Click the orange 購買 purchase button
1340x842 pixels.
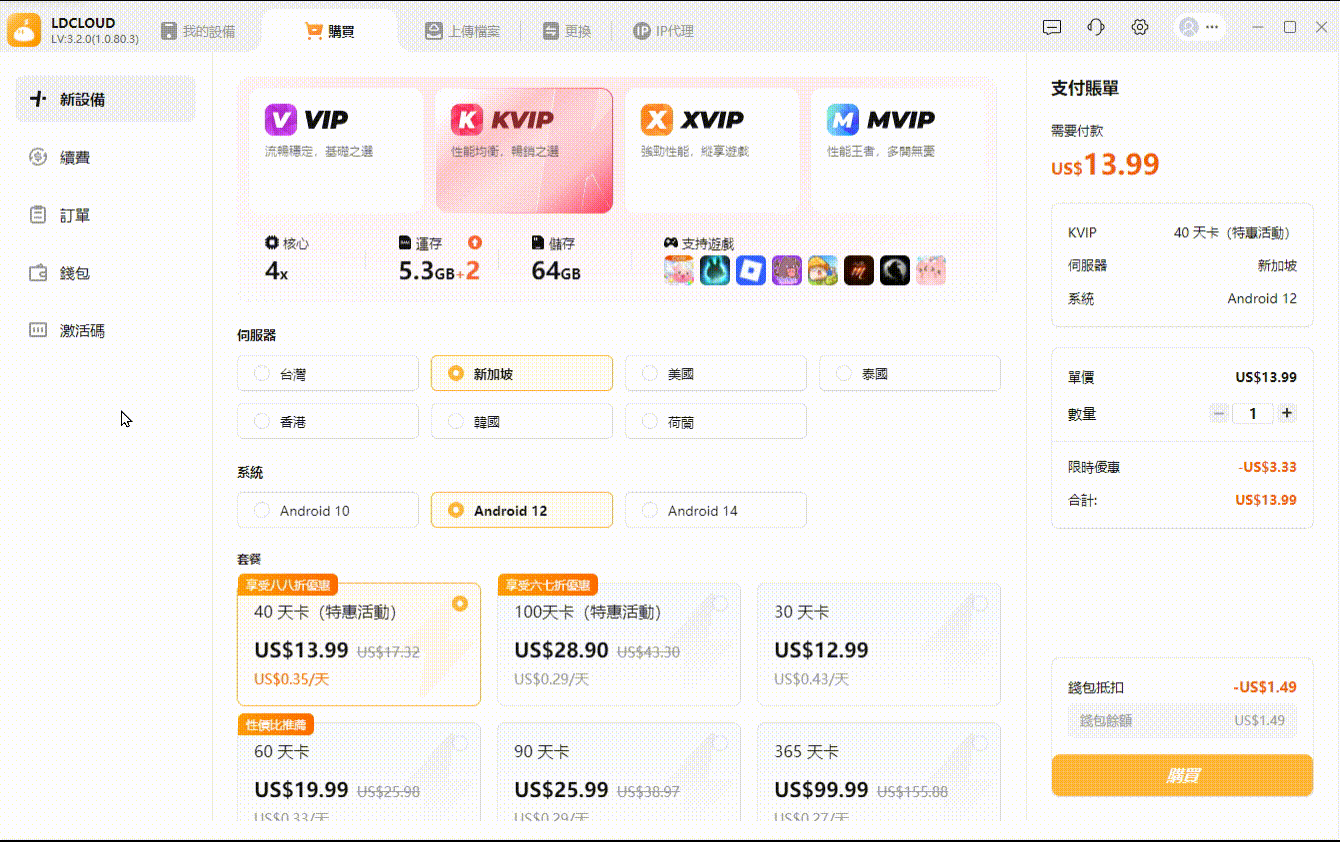click(x=1181, y=775)
